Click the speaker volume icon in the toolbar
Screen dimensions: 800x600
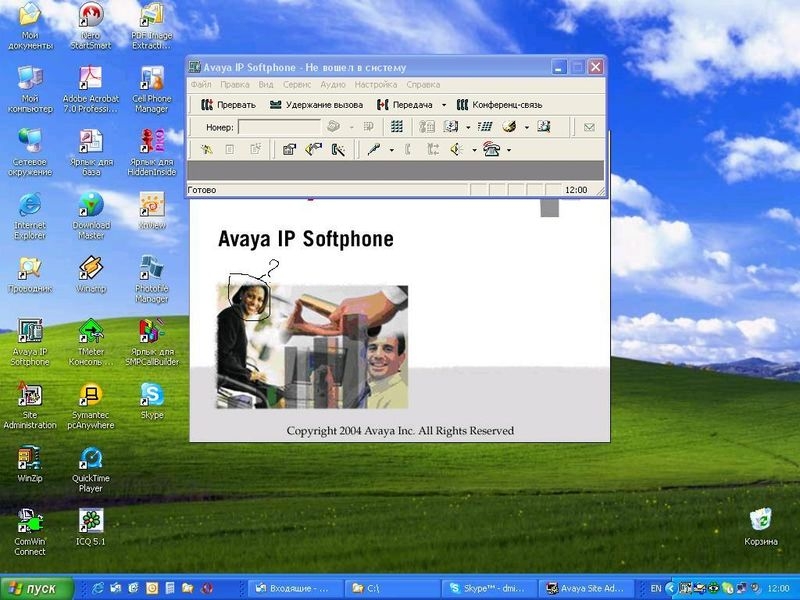[456, 150]
